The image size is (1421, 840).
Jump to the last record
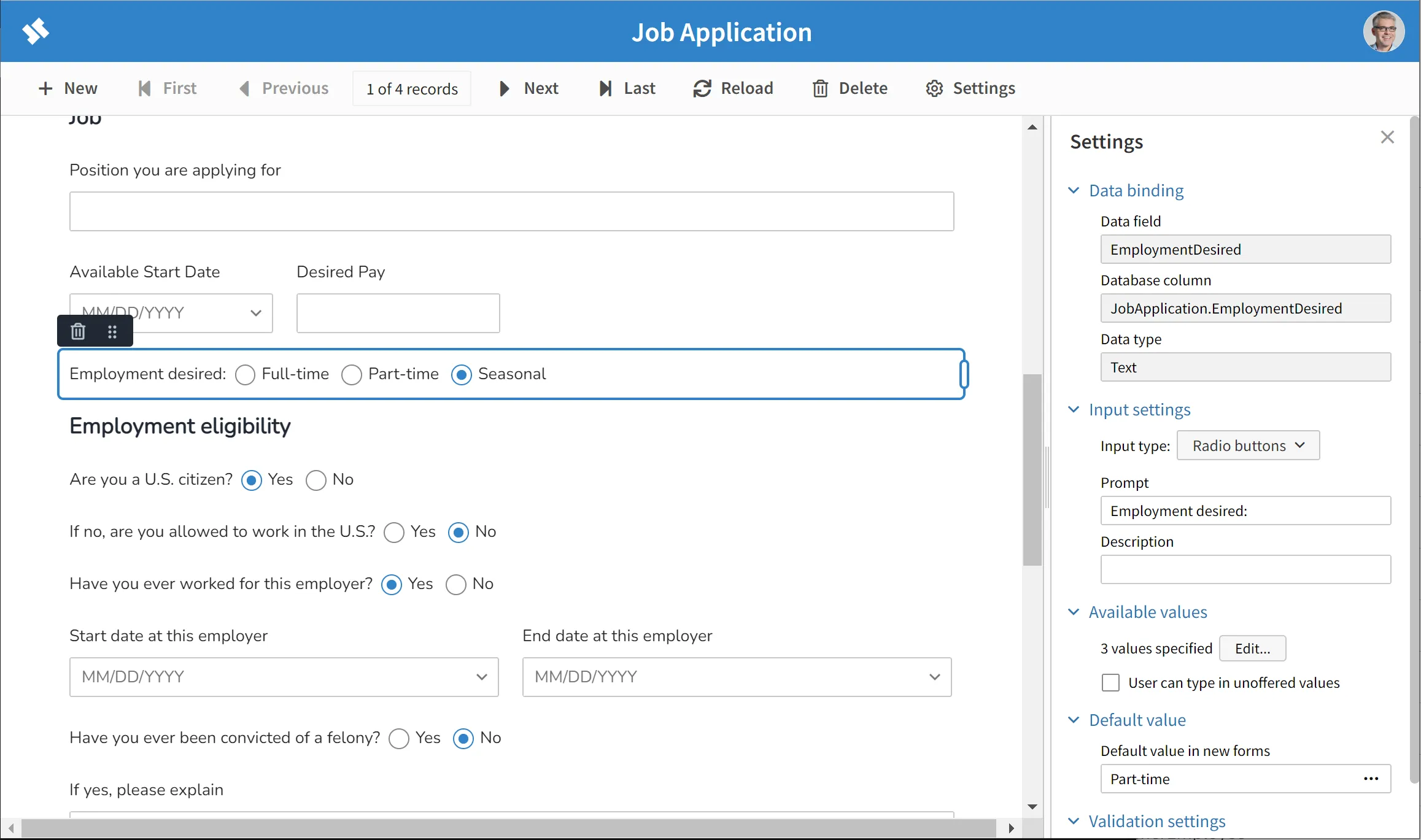(x=627, y=88)
